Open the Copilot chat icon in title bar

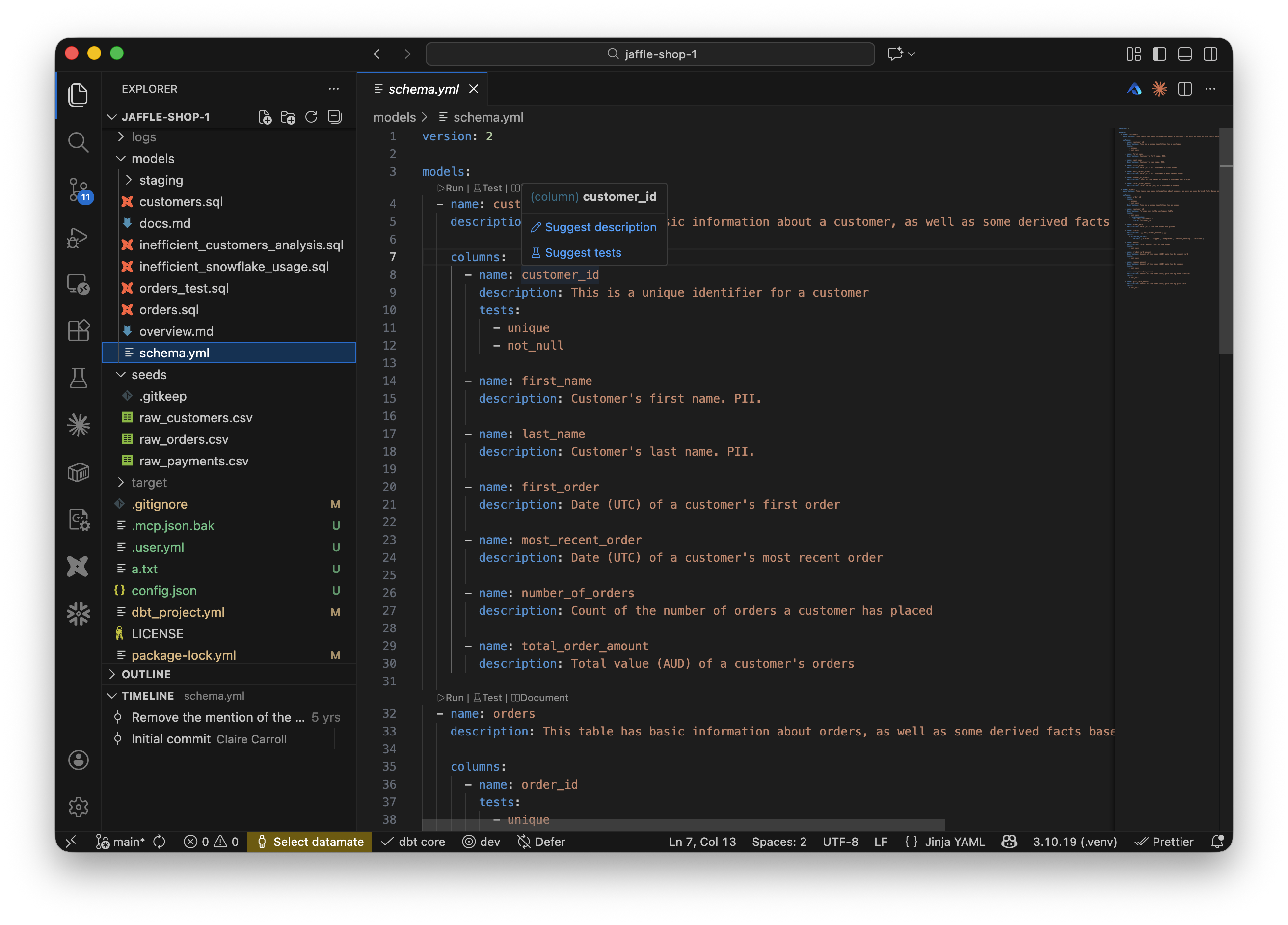pos(896,54)
